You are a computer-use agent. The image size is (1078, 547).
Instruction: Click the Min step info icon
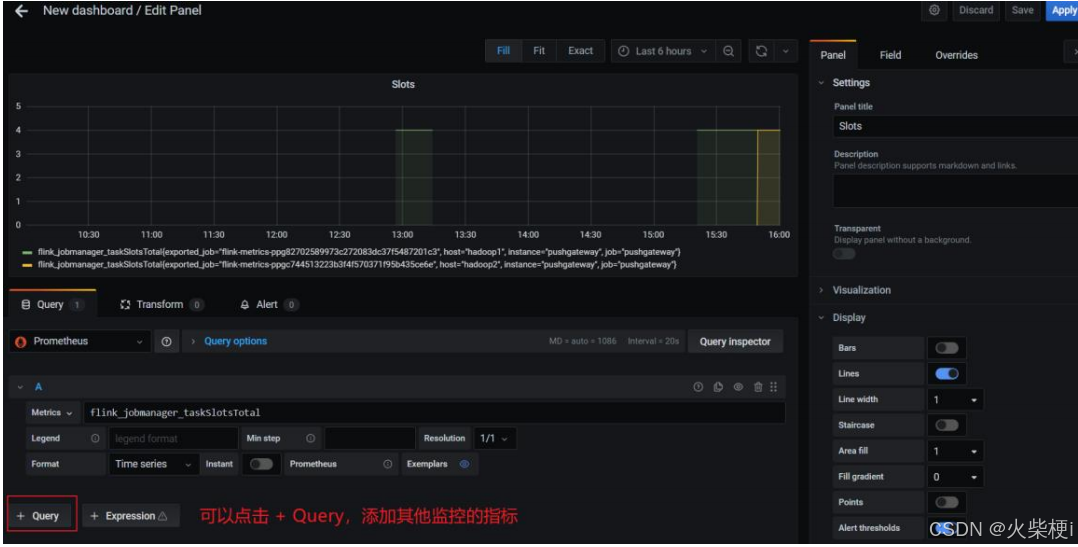pos(311,438)
